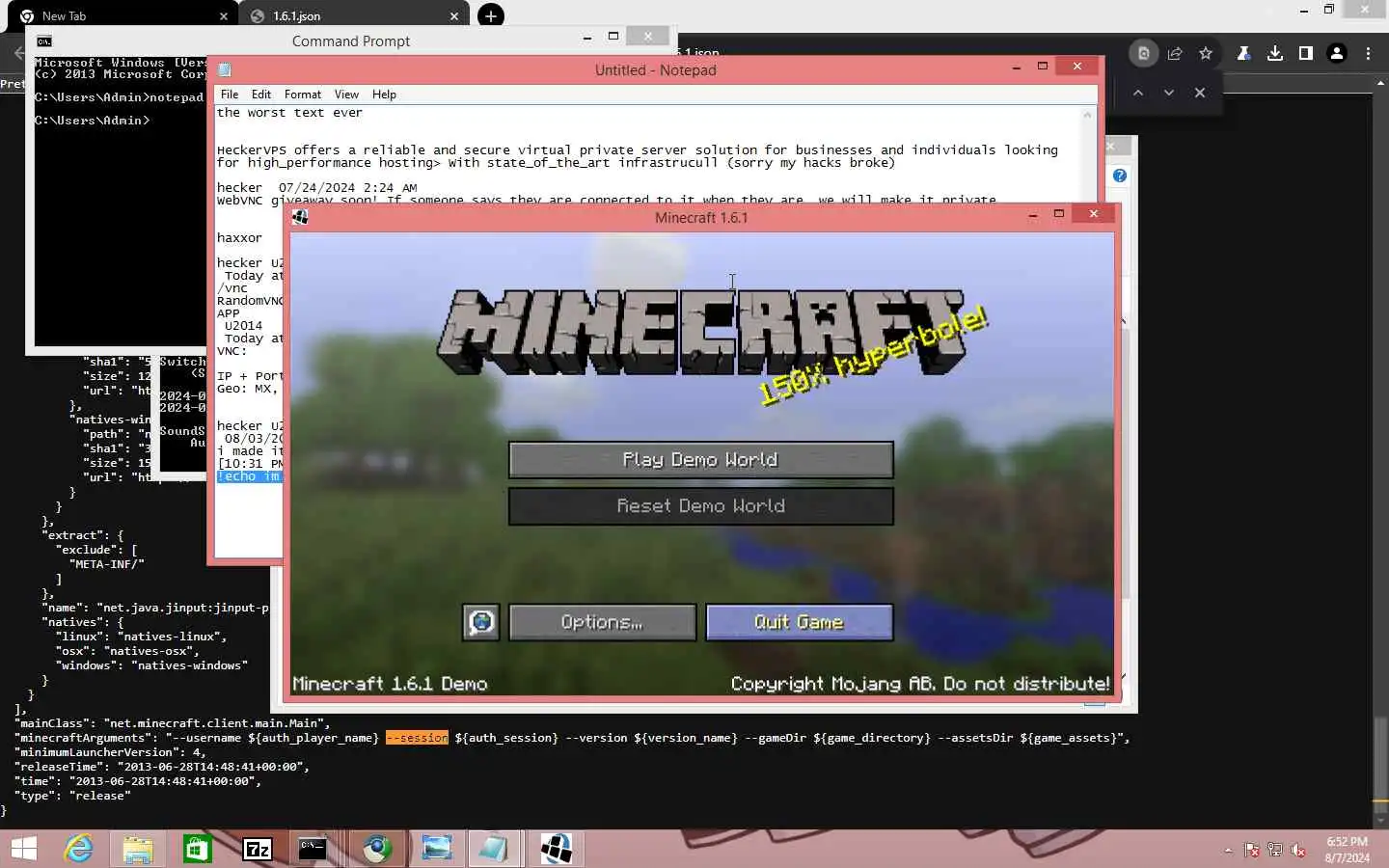
Task: Open Notepad's Edit menu
Action: click(261, 95)
